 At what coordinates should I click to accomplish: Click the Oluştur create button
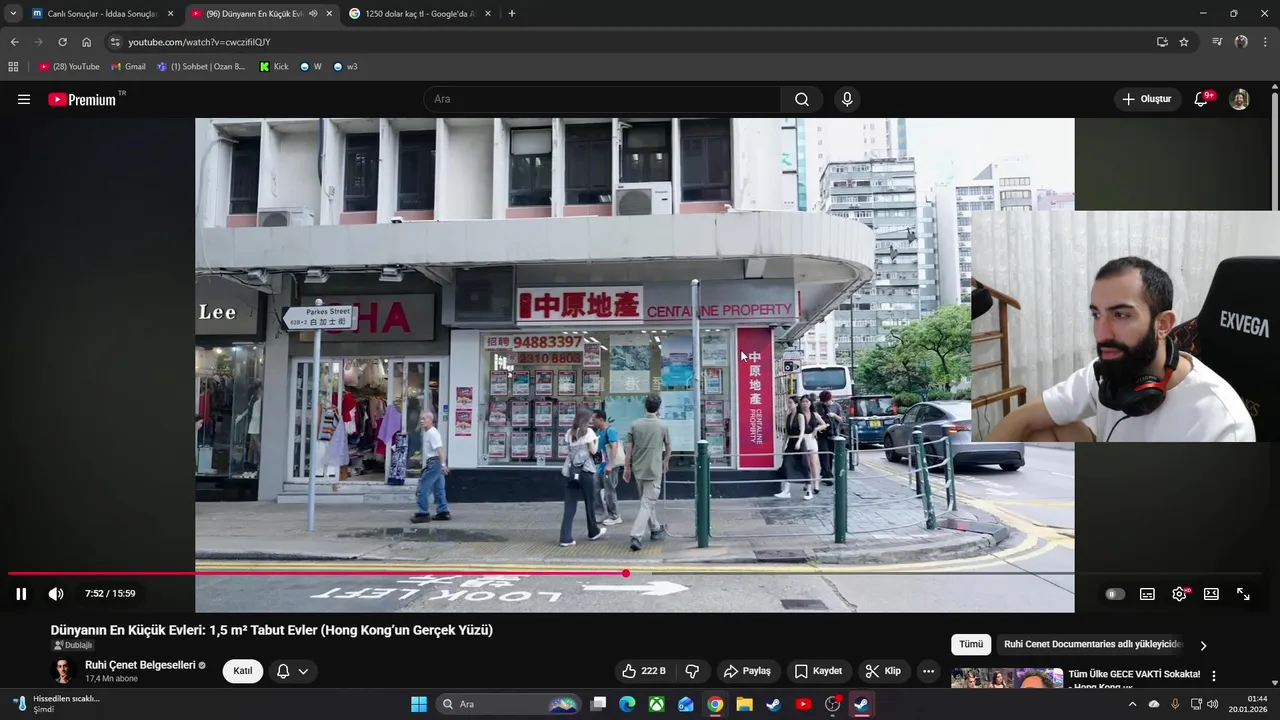[1146, 99]
